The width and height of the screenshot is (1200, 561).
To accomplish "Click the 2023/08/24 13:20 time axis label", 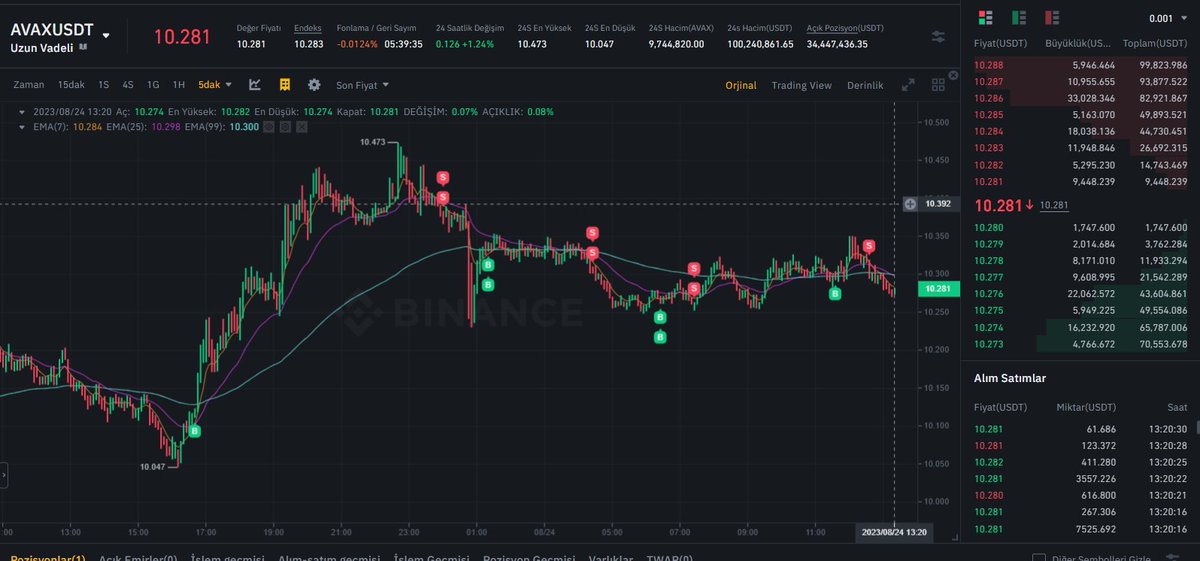I will tap(893, 532).
